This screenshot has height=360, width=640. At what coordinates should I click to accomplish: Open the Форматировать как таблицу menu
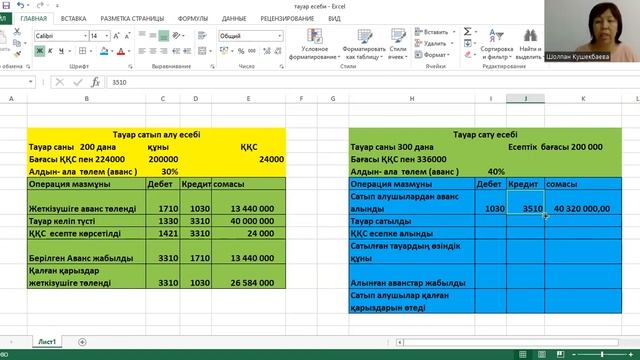coord(364,44)
